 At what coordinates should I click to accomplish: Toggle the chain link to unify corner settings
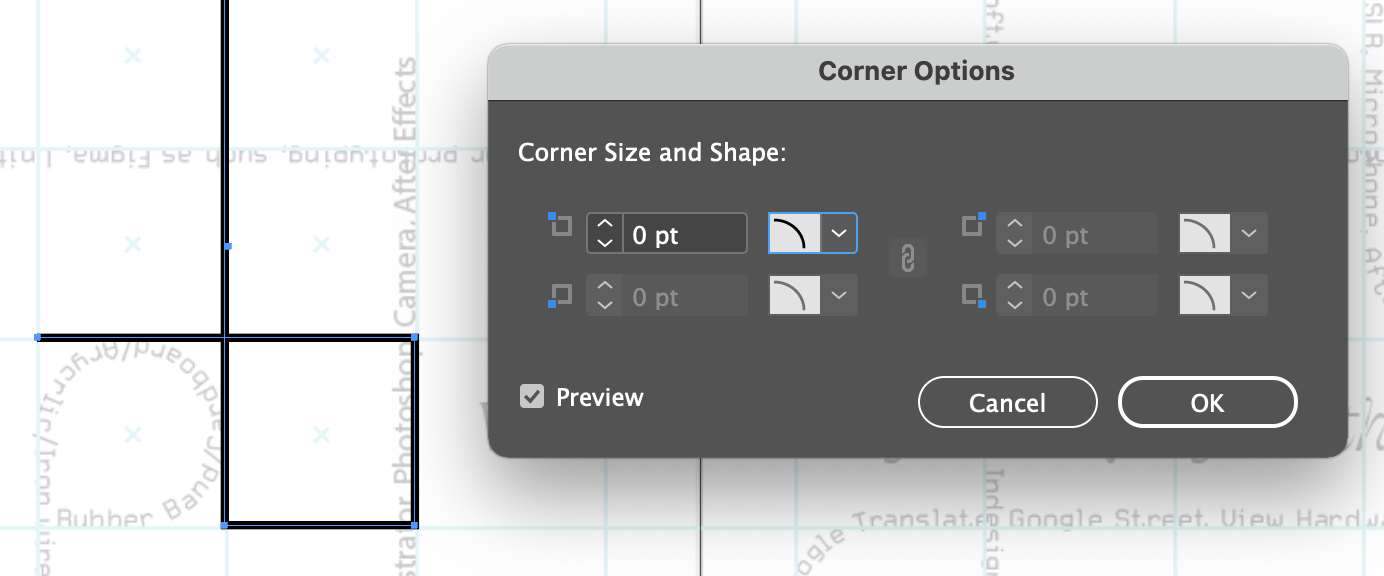pyautogui.click(x=908, y=259)
